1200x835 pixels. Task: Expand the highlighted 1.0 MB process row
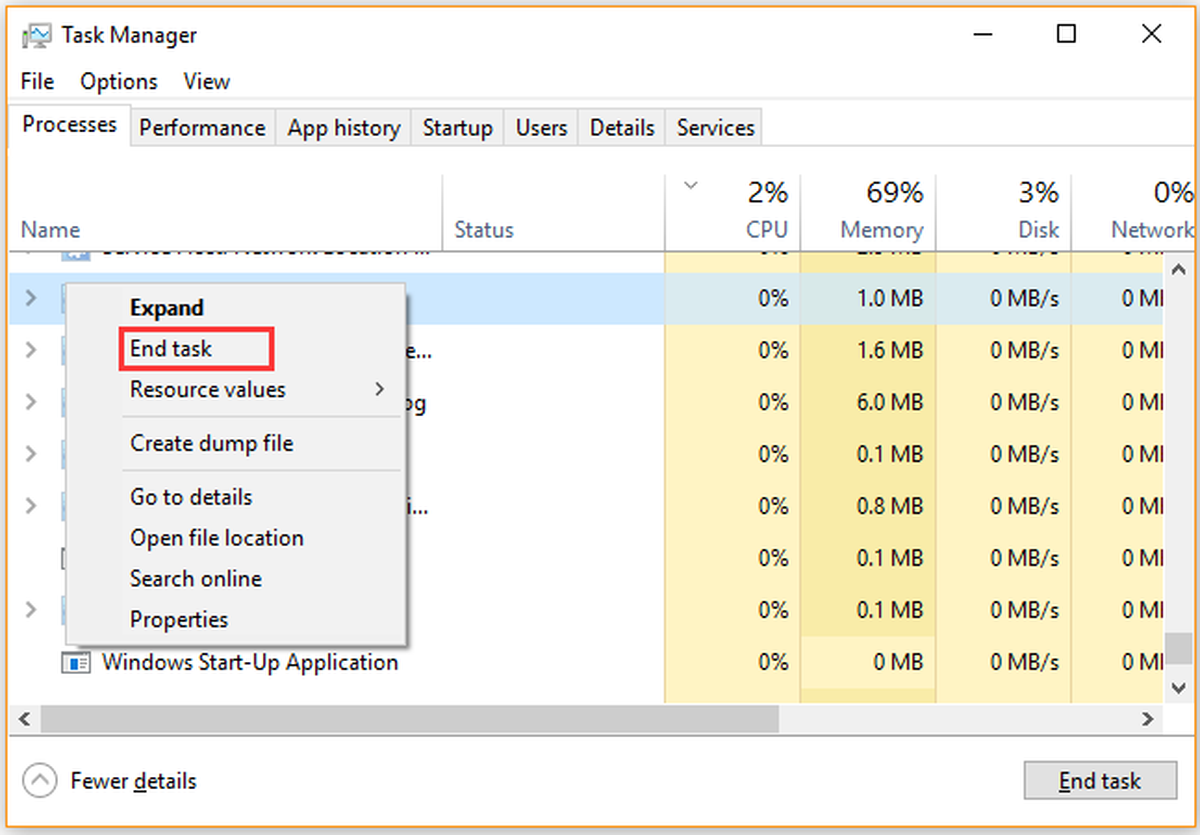click(x=30, y=298)
